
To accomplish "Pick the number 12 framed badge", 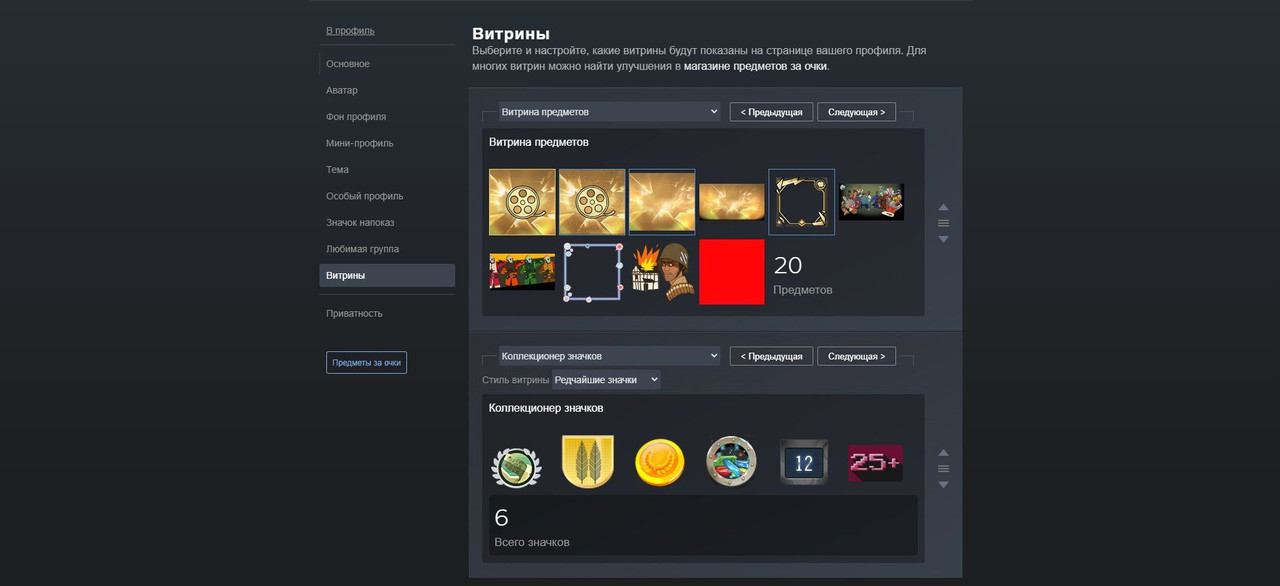I will [x=804, y=463].
